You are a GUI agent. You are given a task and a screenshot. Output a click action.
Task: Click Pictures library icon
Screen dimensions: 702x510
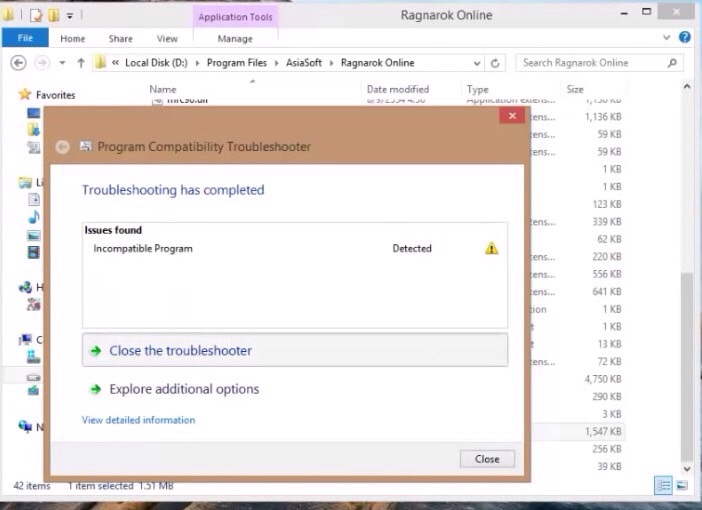[34, 235]
